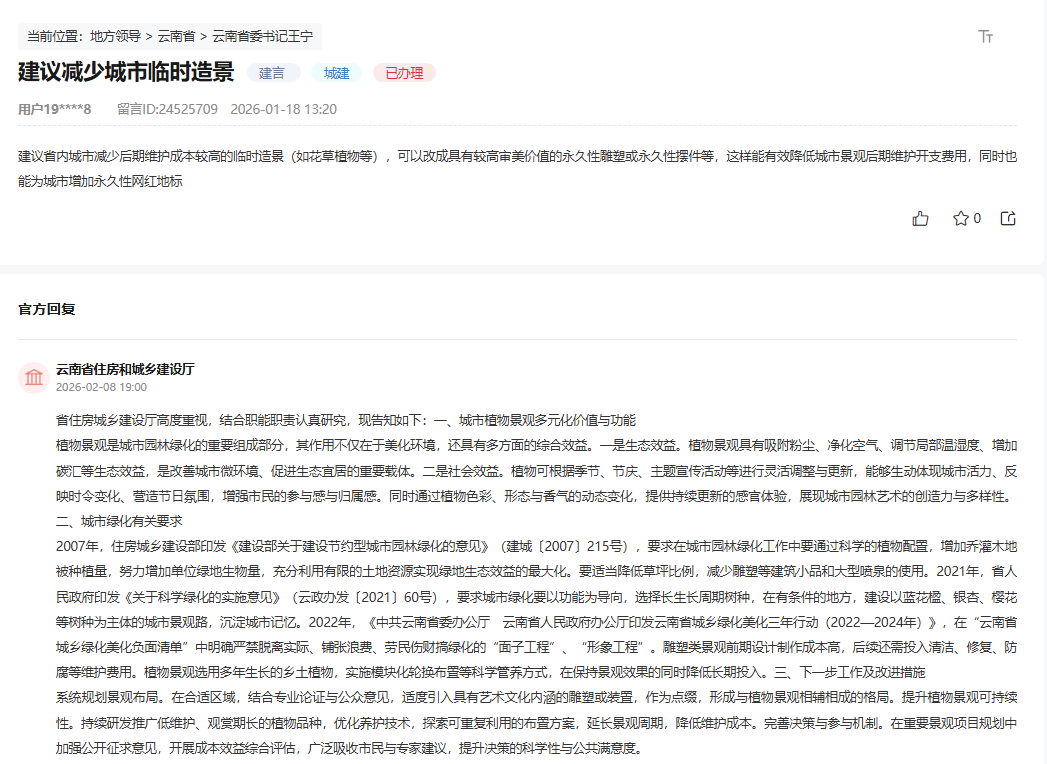Adjust text size with the Tt icon
The width and height of the screenshot is (1047, 764).
[985, 36]
